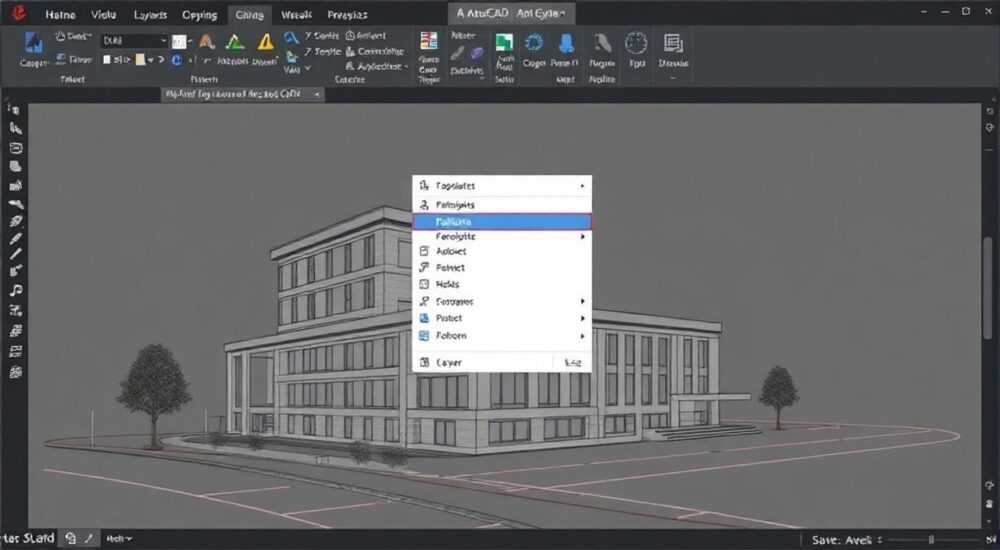
Task: Select the diagonal line tool in left toolbar
Action: click(16, 254)
